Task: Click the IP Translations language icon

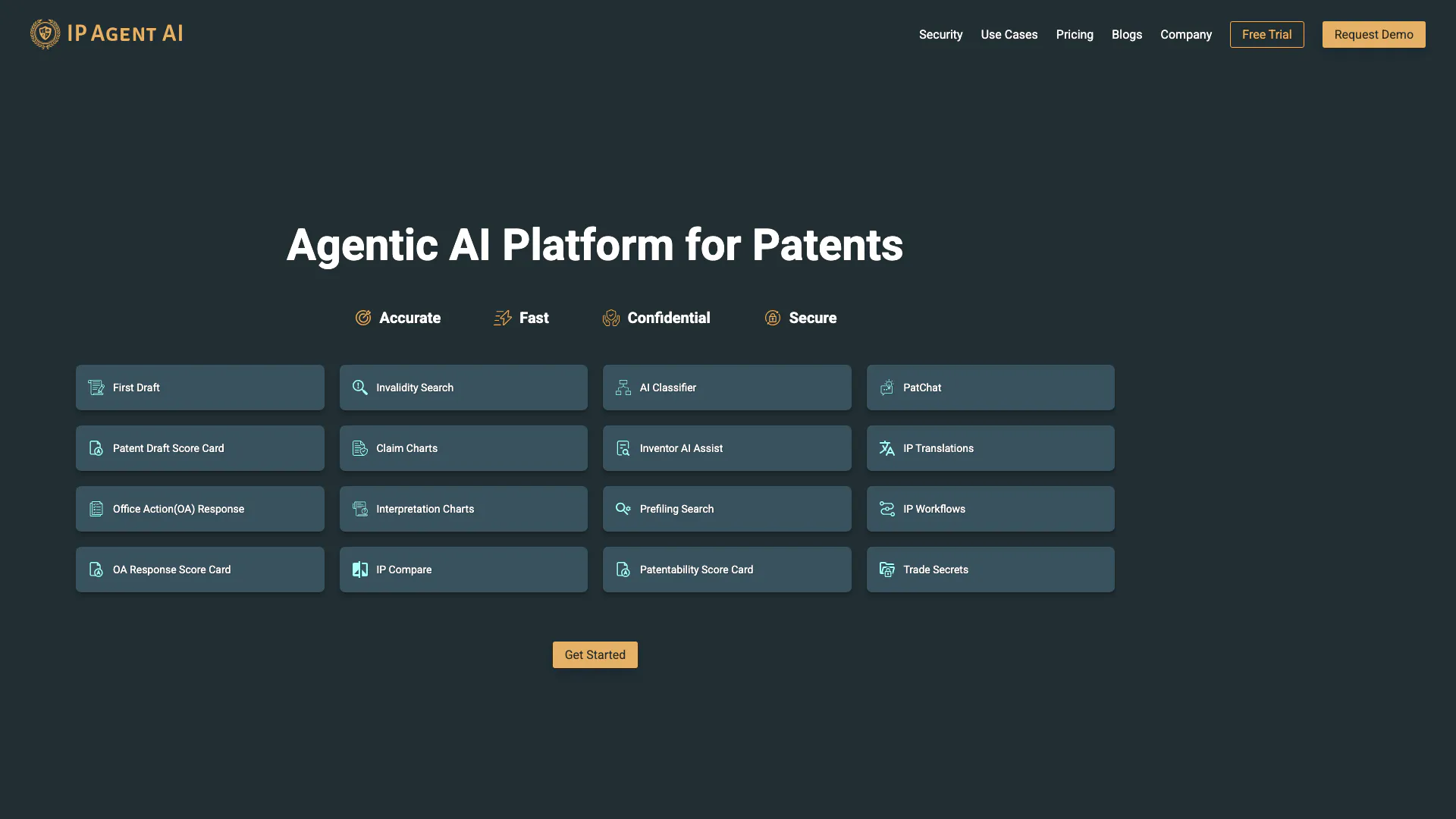Action: pyautogui.click(x=886, y=448)
